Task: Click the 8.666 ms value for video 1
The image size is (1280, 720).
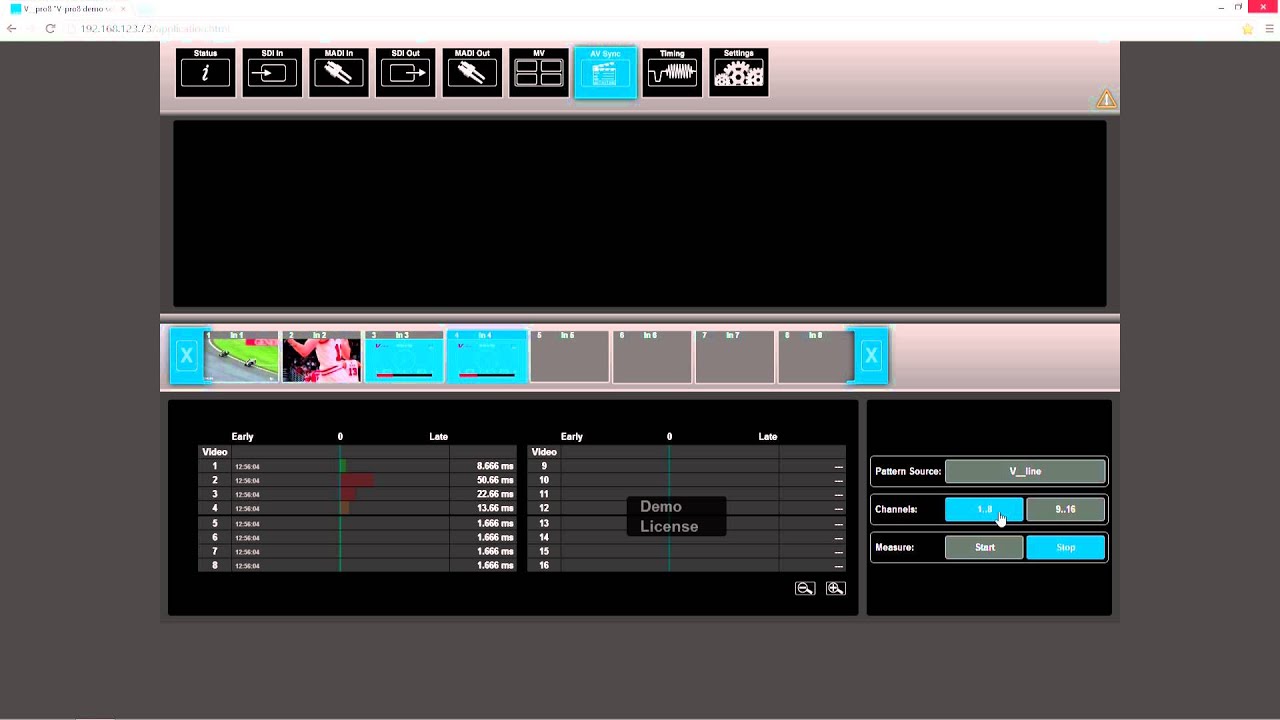Action: (x=495, y=466)
